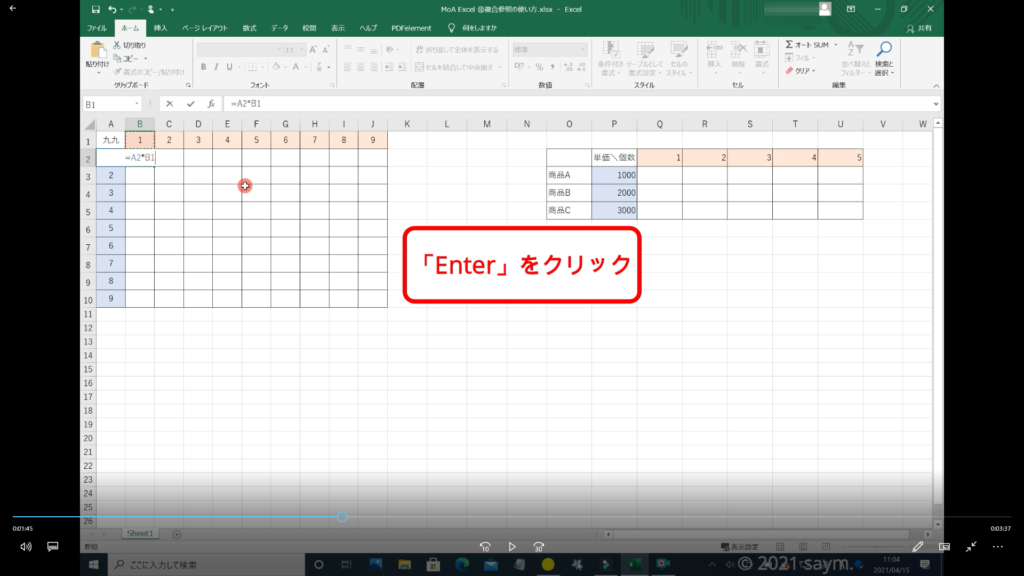Switch to the 数式 (Formulas) ribbon tab
Screen dimensions: 1024x576
pyautogui.click(x=249, y=28)
